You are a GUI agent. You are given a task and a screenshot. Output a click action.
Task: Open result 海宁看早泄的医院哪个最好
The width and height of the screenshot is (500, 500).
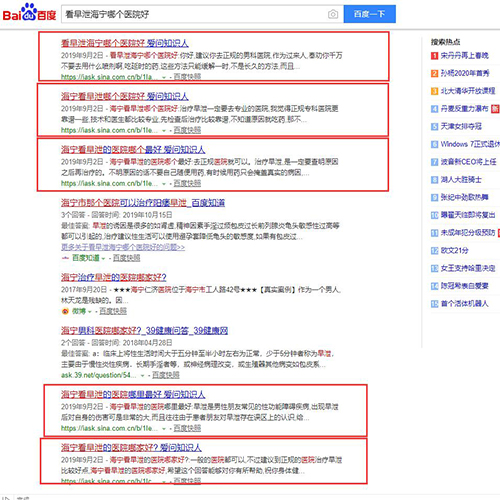pyautogui.click(x=133, y=150)
